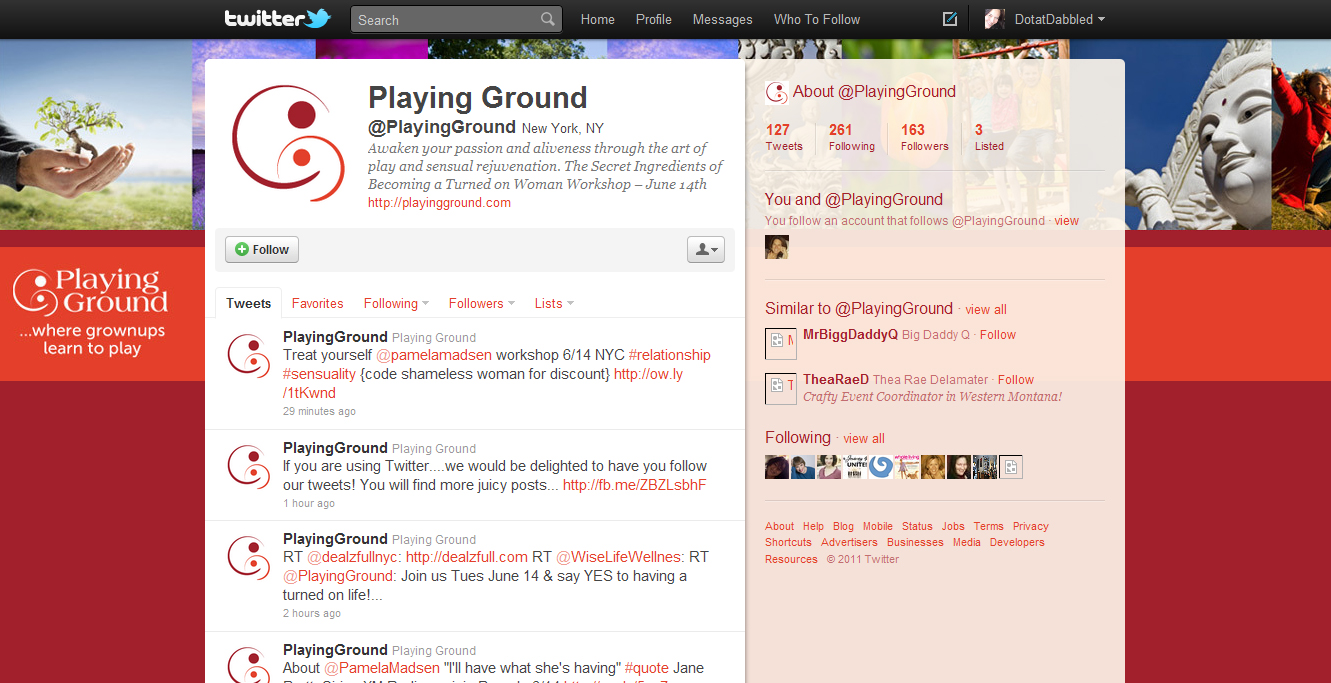Open the user actions person dropdown

pos(705,250)
